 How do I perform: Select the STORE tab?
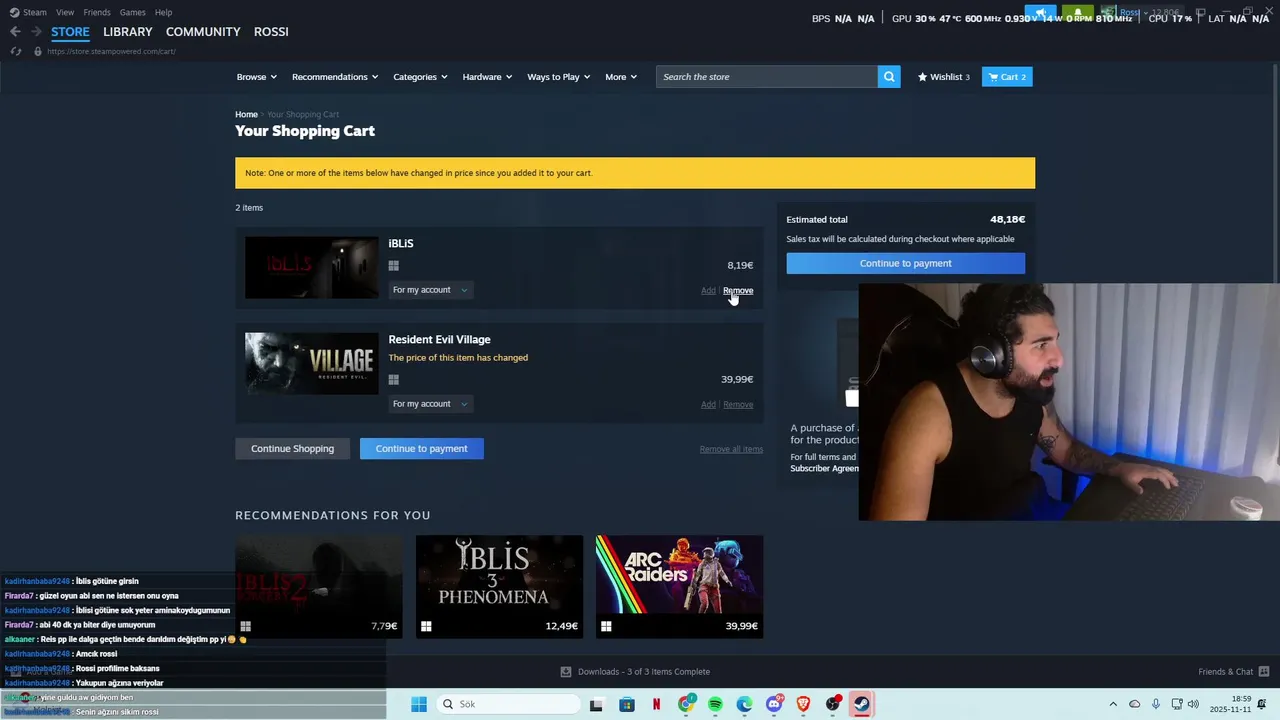click(70, 32)
